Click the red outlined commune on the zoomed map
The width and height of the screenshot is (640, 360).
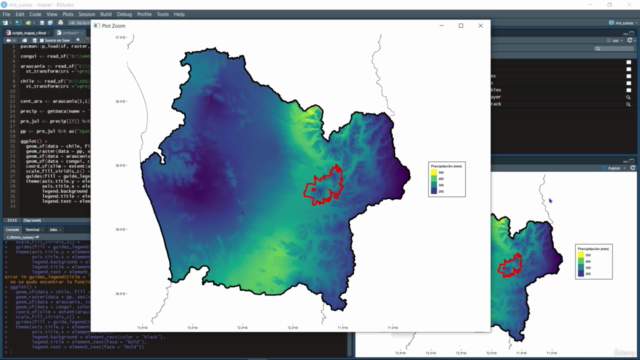pyautogui.click(x=324, y=186)
